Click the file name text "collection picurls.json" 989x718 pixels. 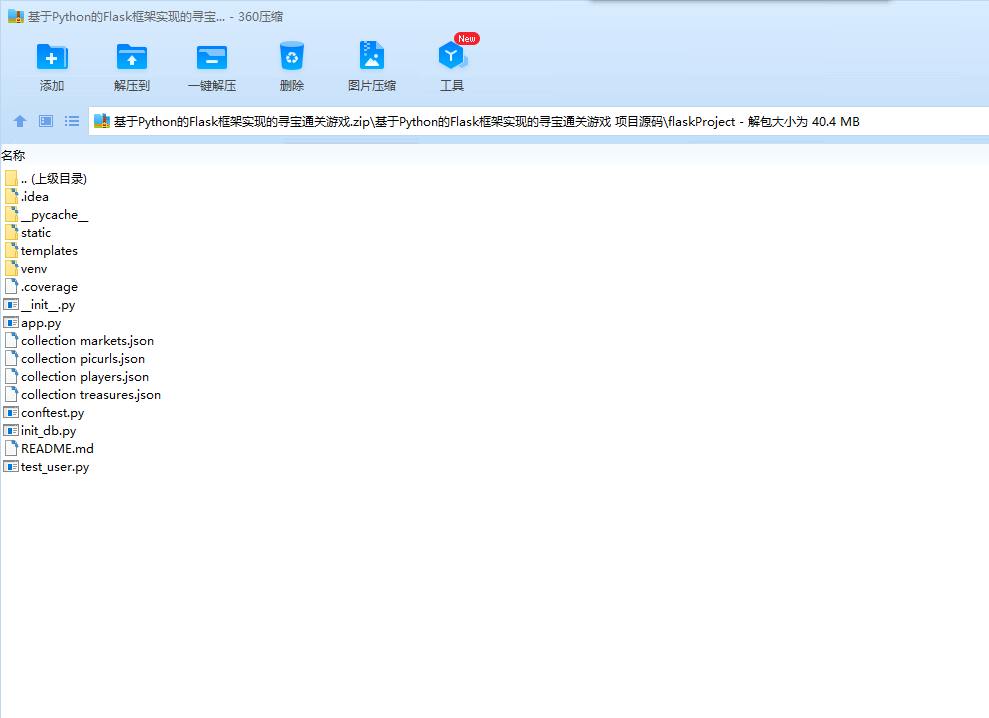(x=83, y=359)
